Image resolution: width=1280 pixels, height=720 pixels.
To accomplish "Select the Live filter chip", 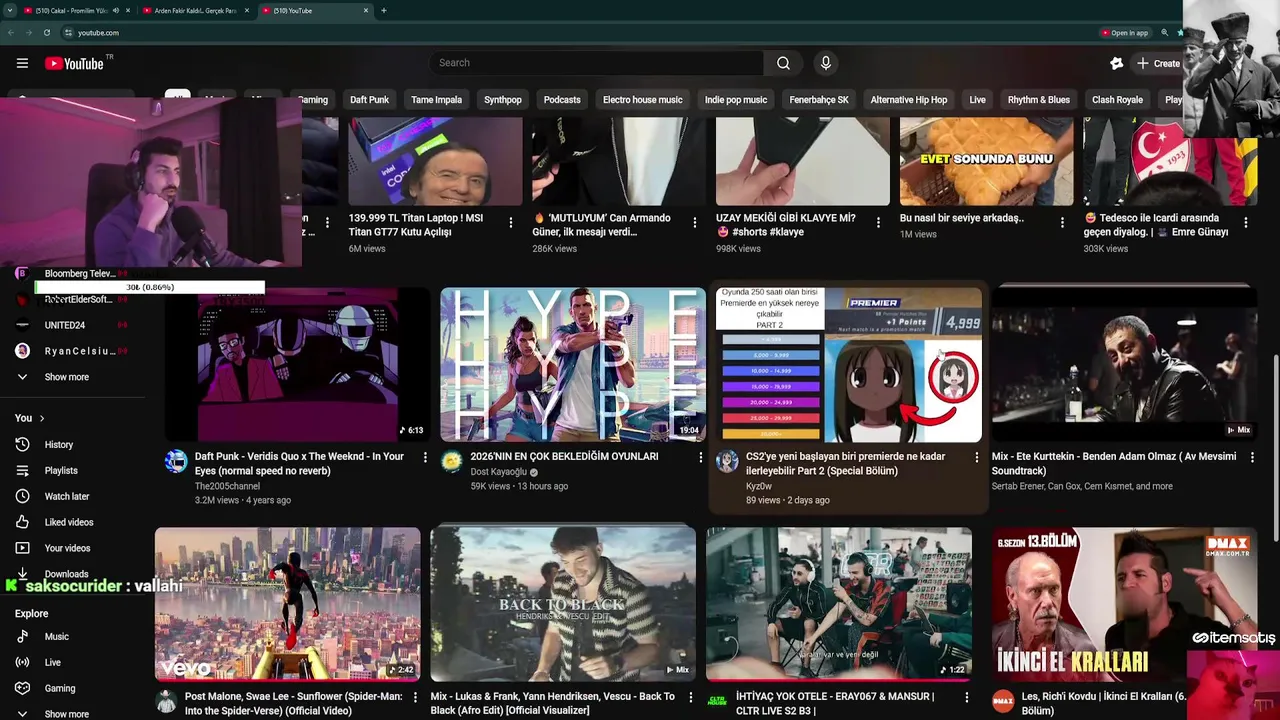I will 977,100.
